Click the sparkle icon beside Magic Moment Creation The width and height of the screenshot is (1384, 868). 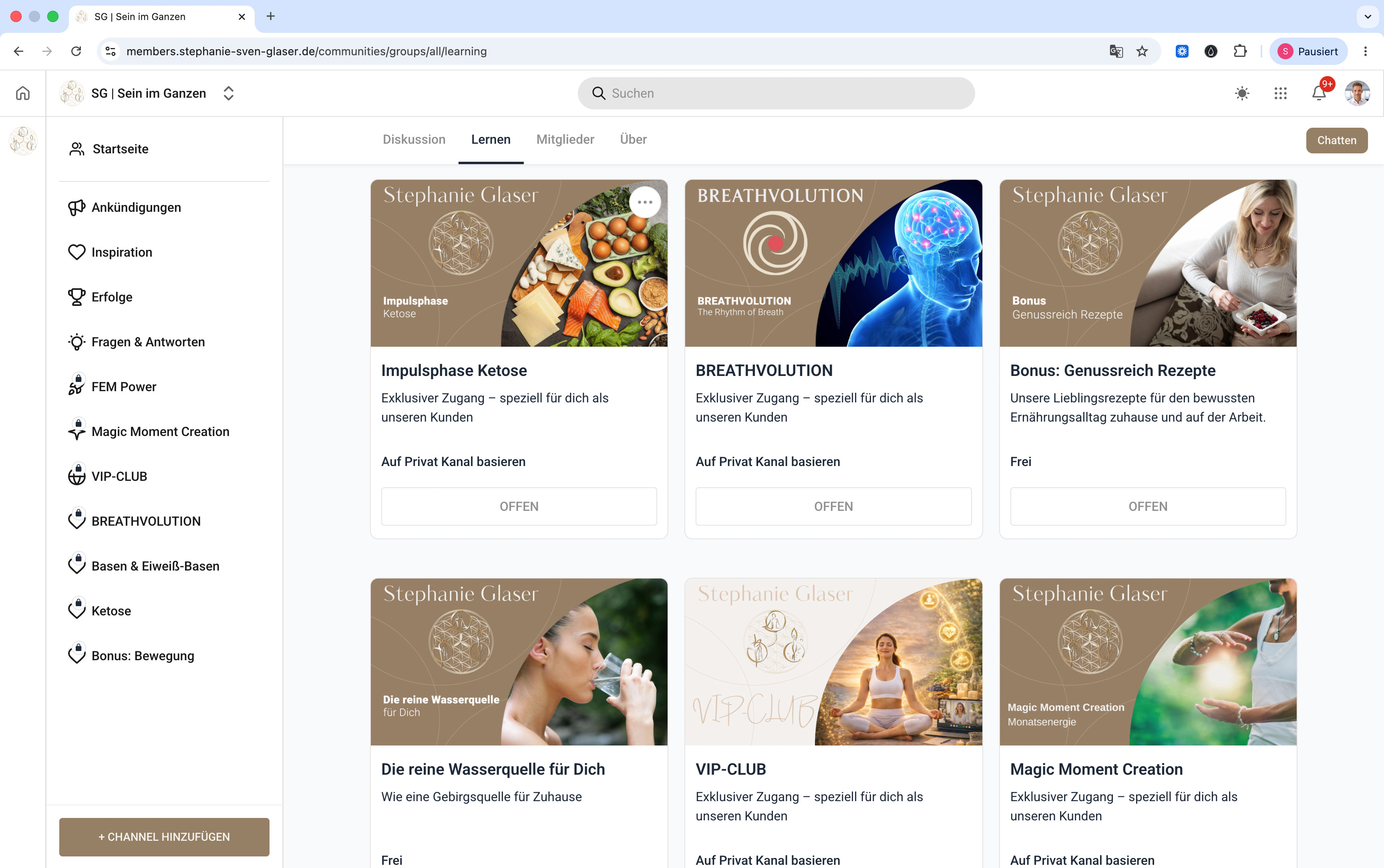tap(76, 430)
